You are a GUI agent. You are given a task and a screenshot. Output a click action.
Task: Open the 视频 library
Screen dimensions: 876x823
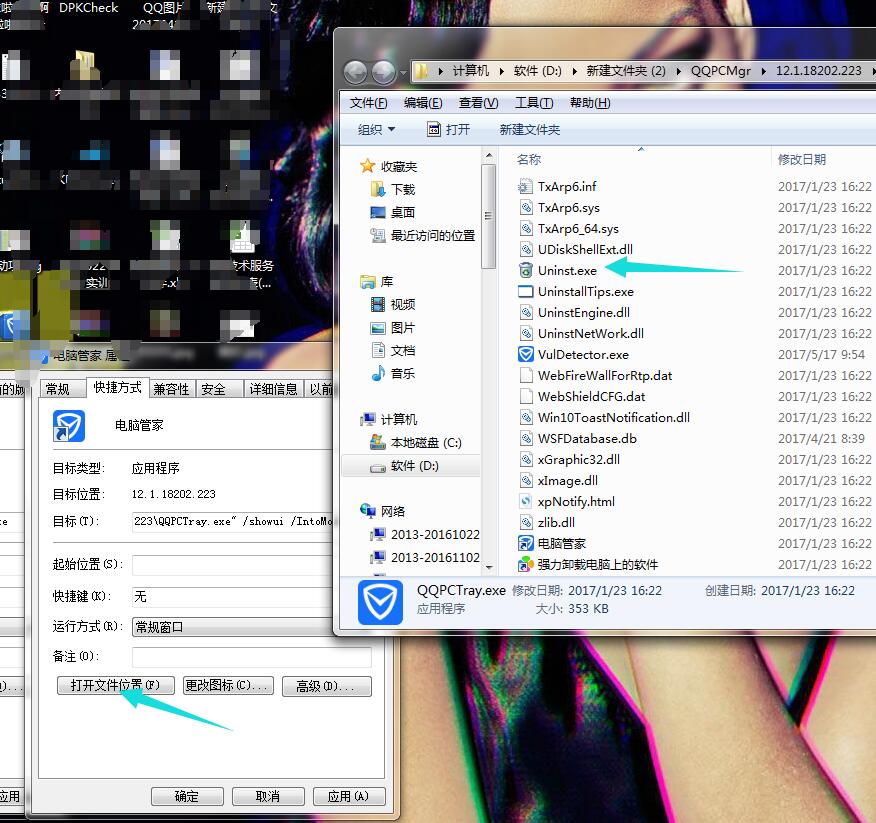393,305
